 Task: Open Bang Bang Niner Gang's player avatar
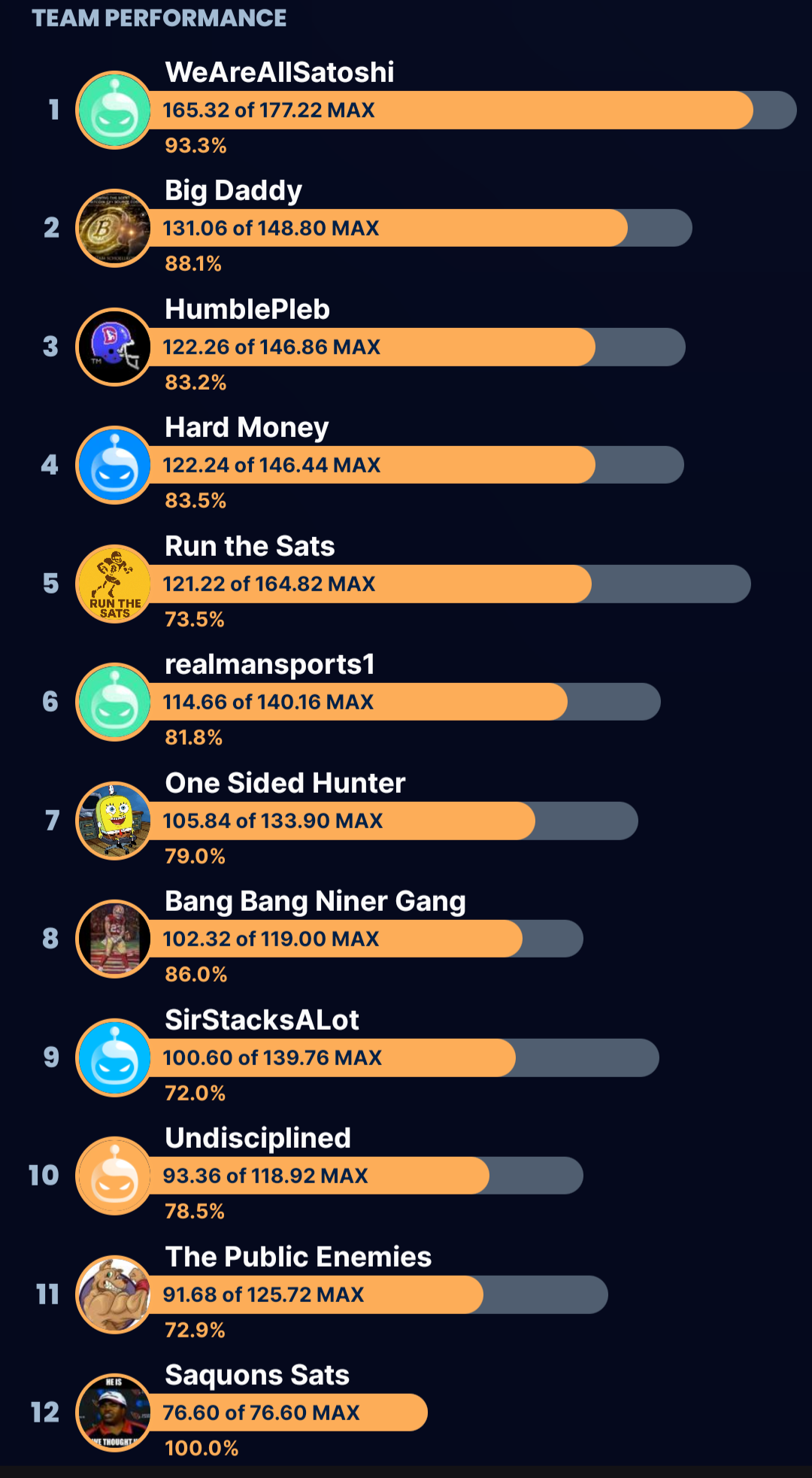114,939
